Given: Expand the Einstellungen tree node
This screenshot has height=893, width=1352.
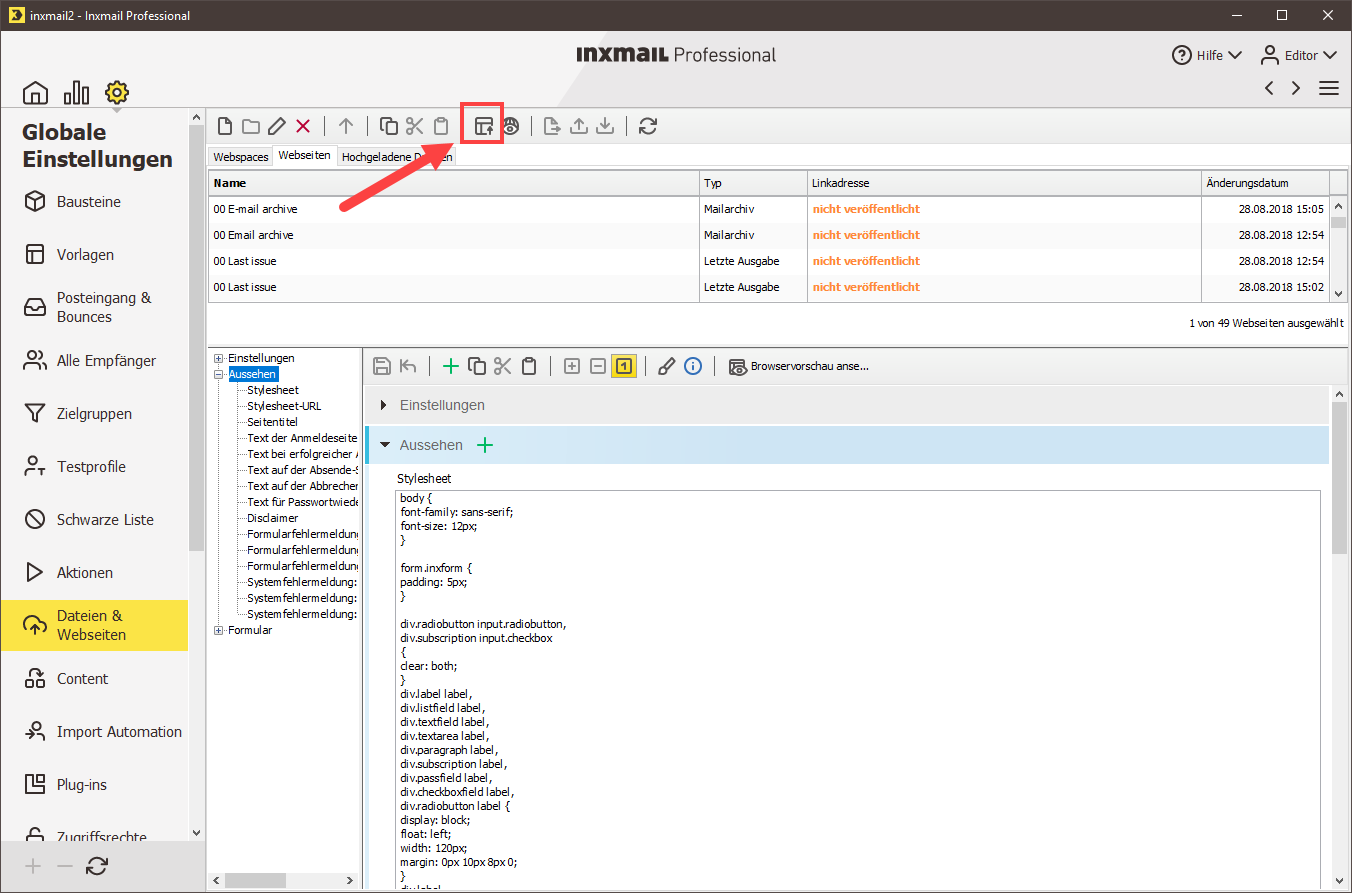Looking at the screenshot, I should (219, 358).
